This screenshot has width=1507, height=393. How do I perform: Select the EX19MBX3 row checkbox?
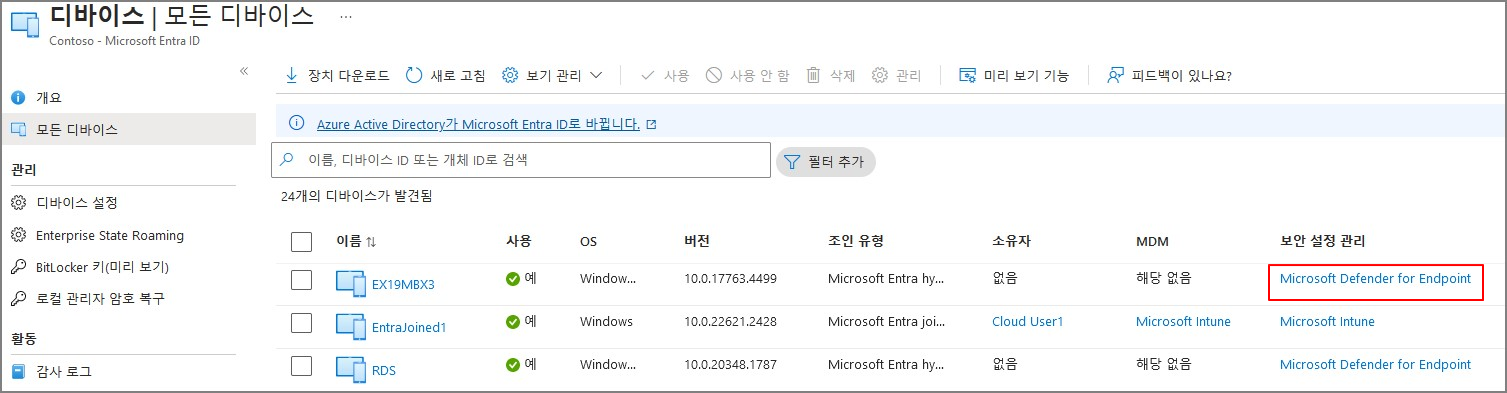point(301,281)
